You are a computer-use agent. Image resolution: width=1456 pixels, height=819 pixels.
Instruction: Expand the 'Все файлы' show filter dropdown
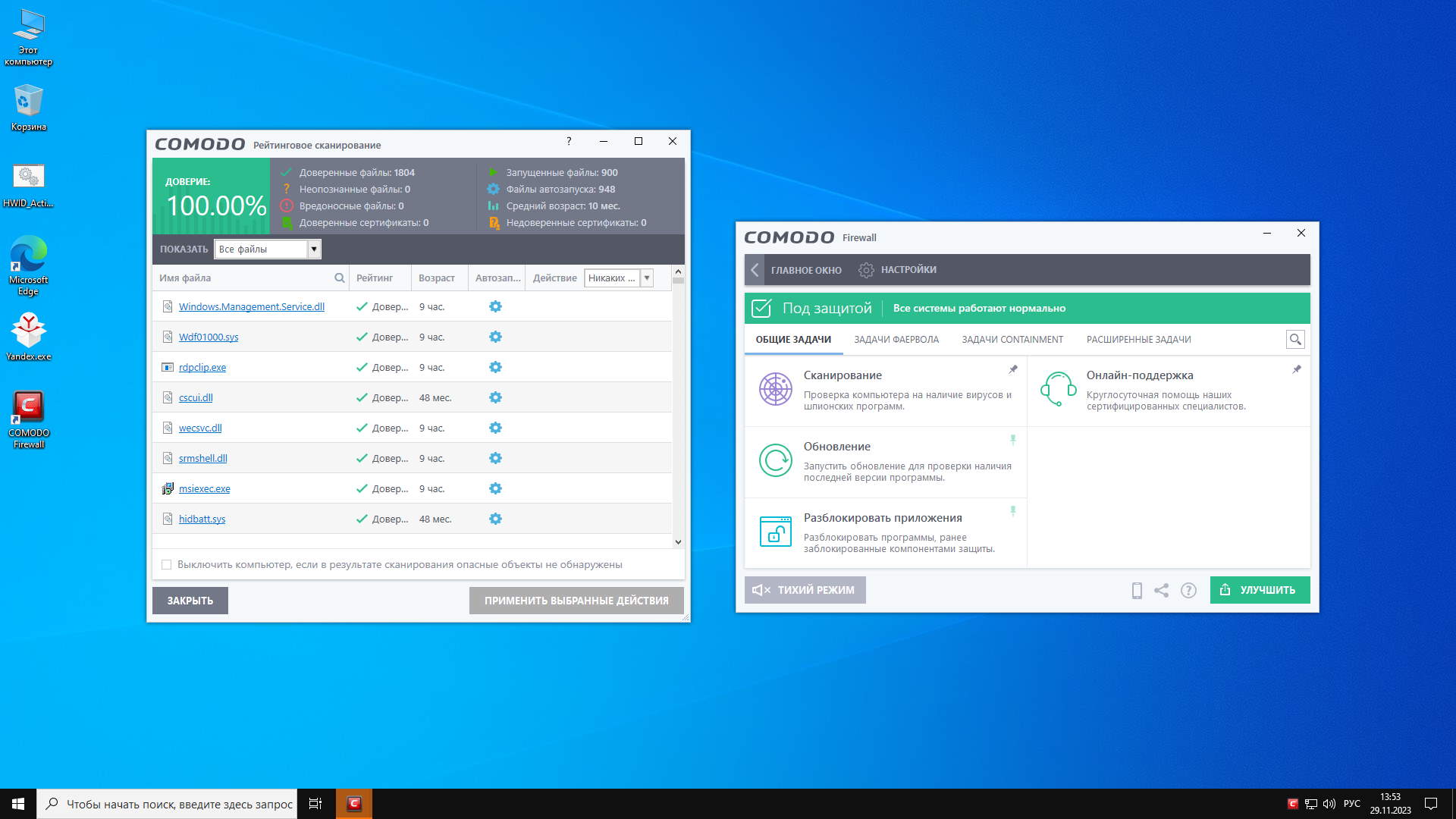tap(313, 249)
